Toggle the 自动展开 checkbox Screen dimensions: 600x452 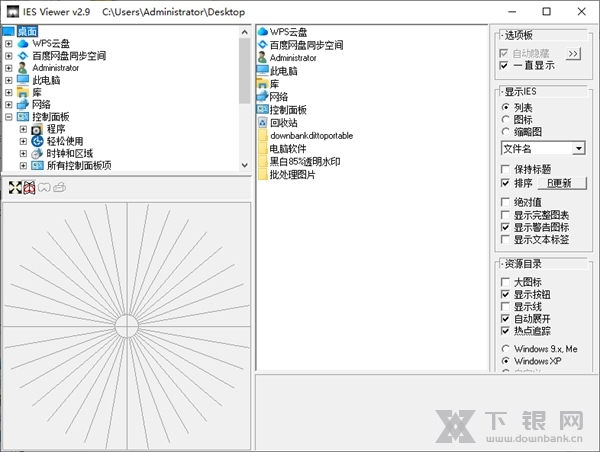pyautogui.click(x=505, y=319)
